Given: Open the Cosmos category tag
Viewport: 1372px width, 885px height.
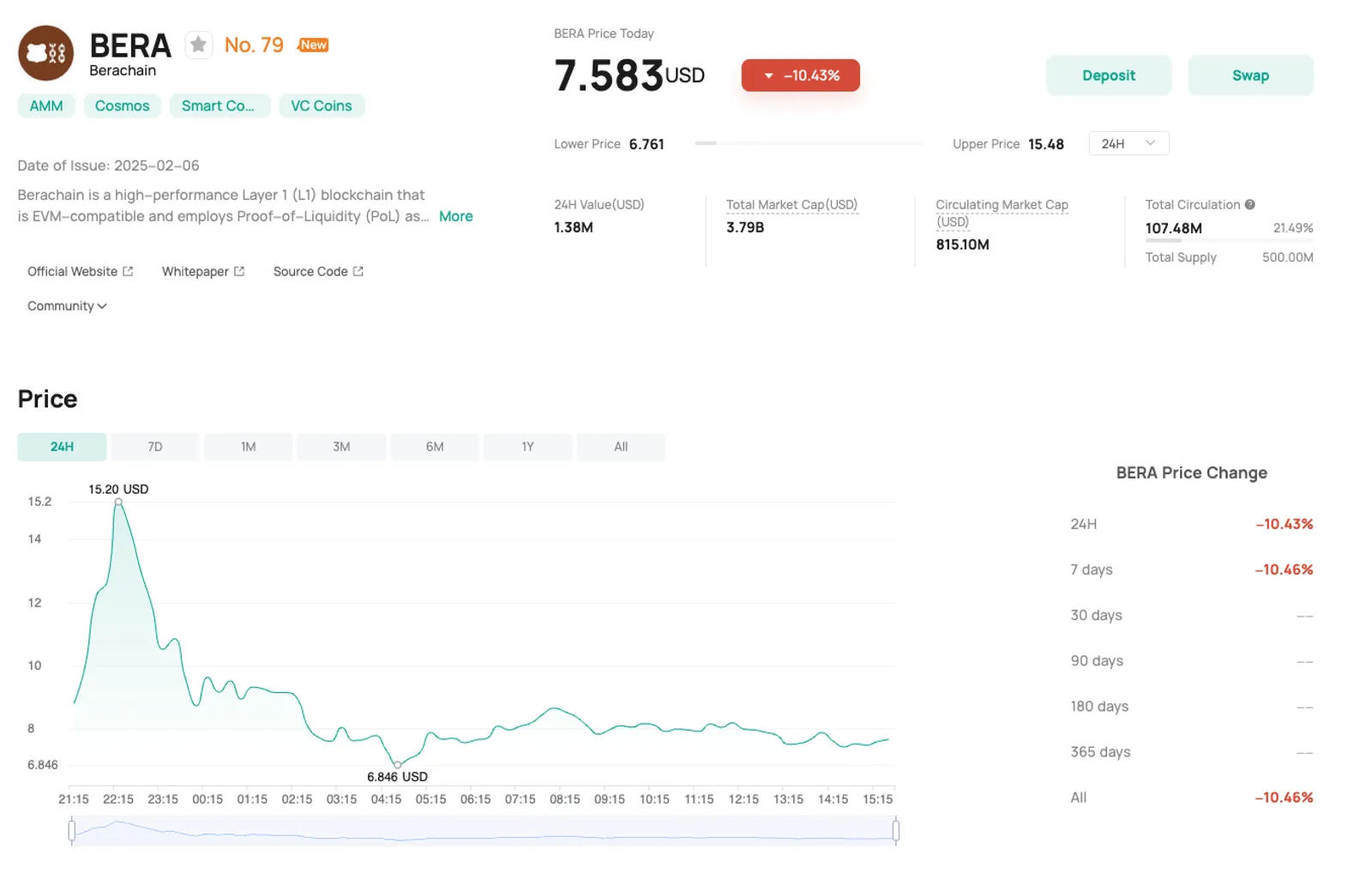Looking at the screenshot, I should (x=123, y=105).
